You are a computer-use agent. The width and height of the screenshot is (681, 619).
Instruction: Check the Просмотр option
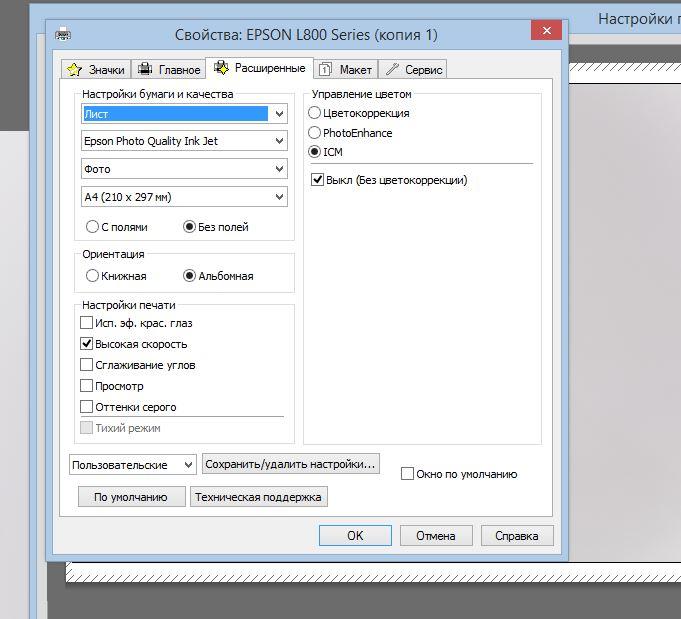pos(86,385)
